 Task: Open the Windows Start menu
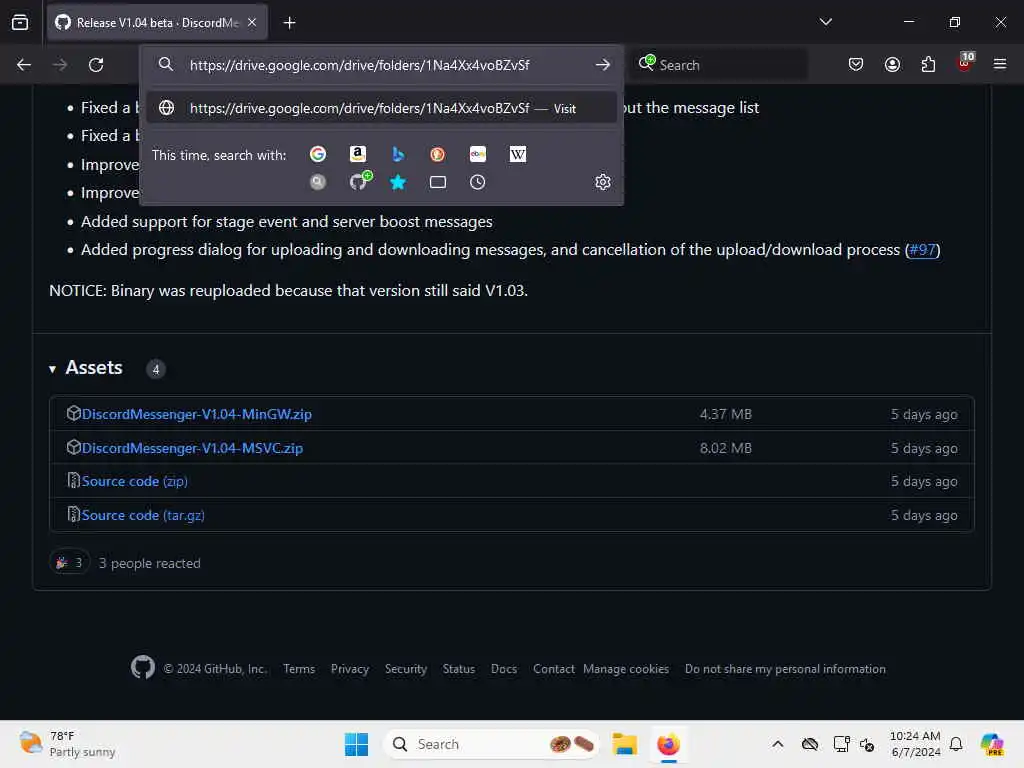tap(357, 744)
